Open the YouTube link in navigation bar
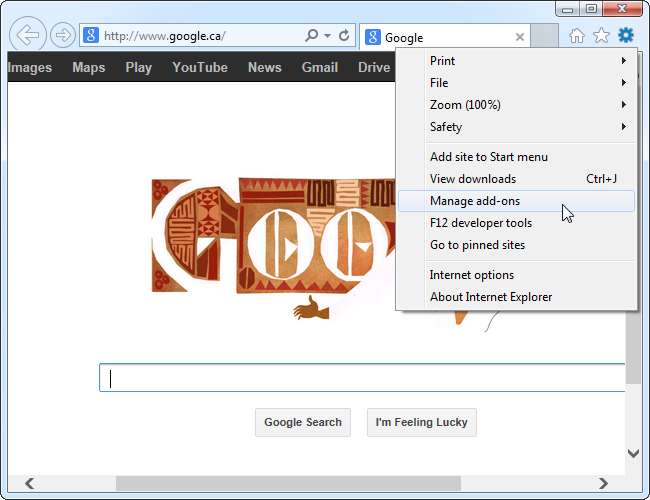650x500 pixels. (x=200, y=67)
